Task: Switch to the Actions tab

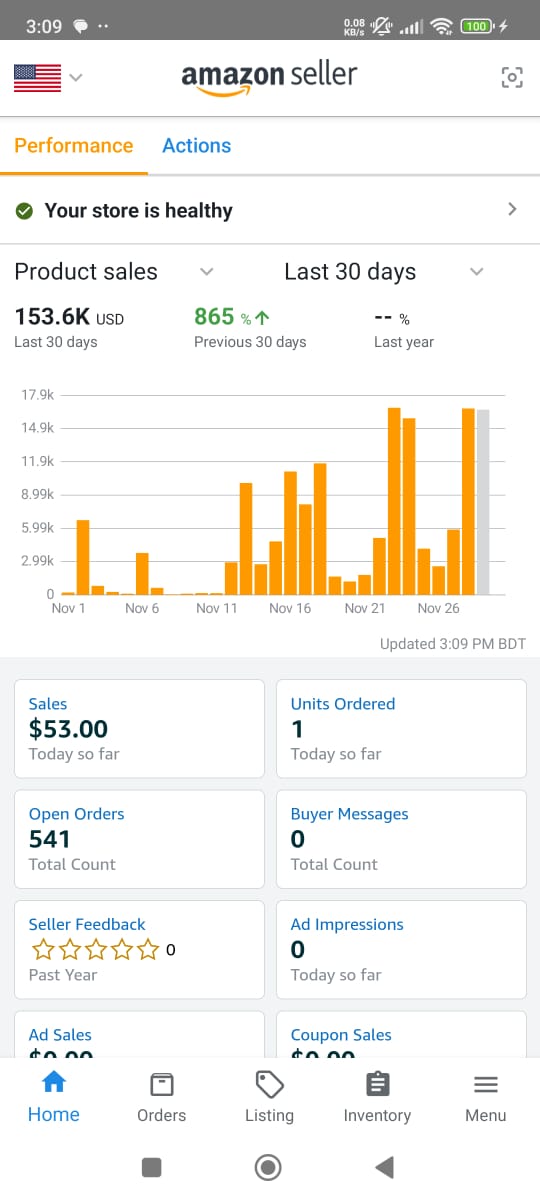Action: pos(196,146)
